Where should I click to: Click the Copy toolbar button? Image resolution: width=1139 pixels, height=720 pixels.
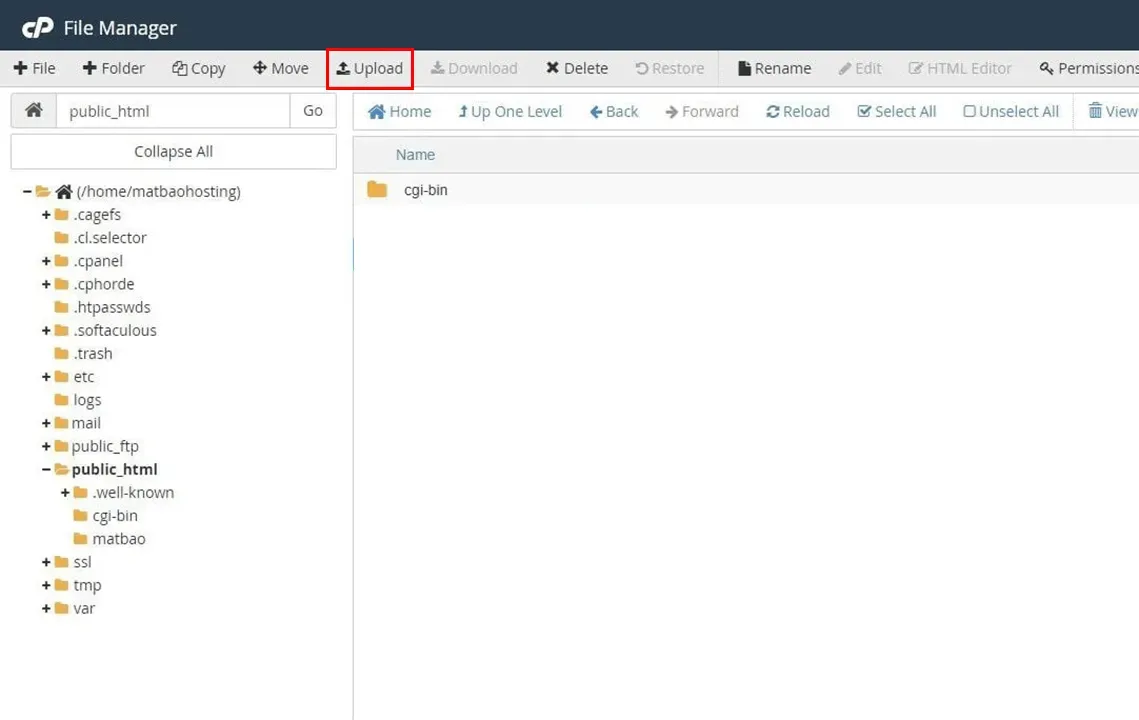[198, 68]
